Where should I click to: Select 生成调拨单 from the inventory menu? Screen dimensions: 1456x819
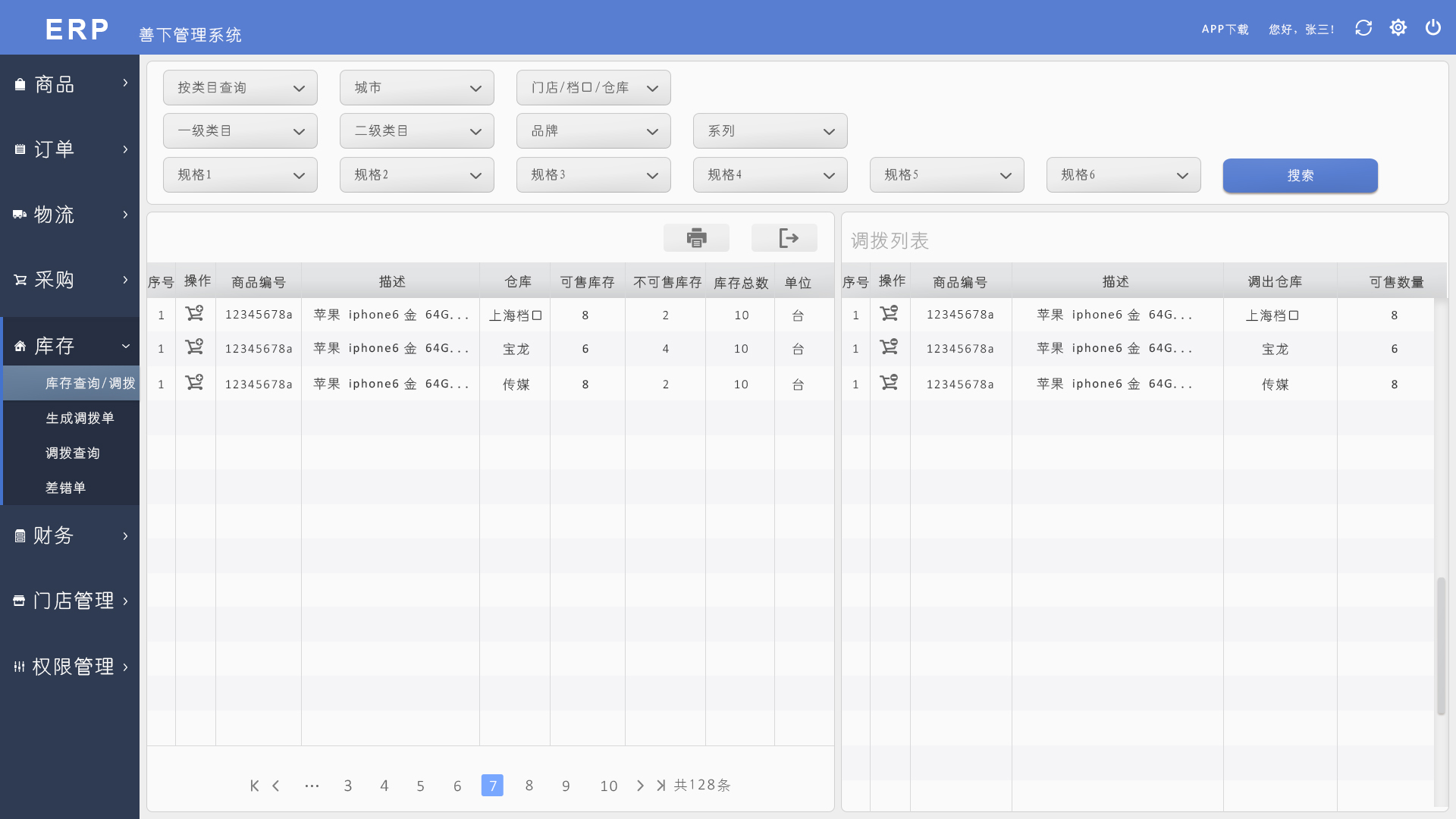80,418
